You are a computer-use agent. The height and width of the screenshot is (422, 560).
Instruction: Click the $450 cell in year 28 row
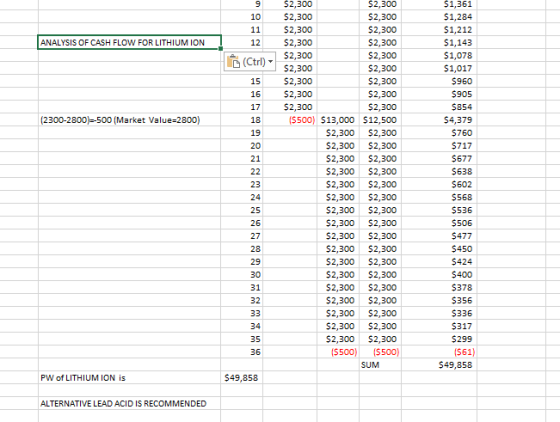[439, 249]
